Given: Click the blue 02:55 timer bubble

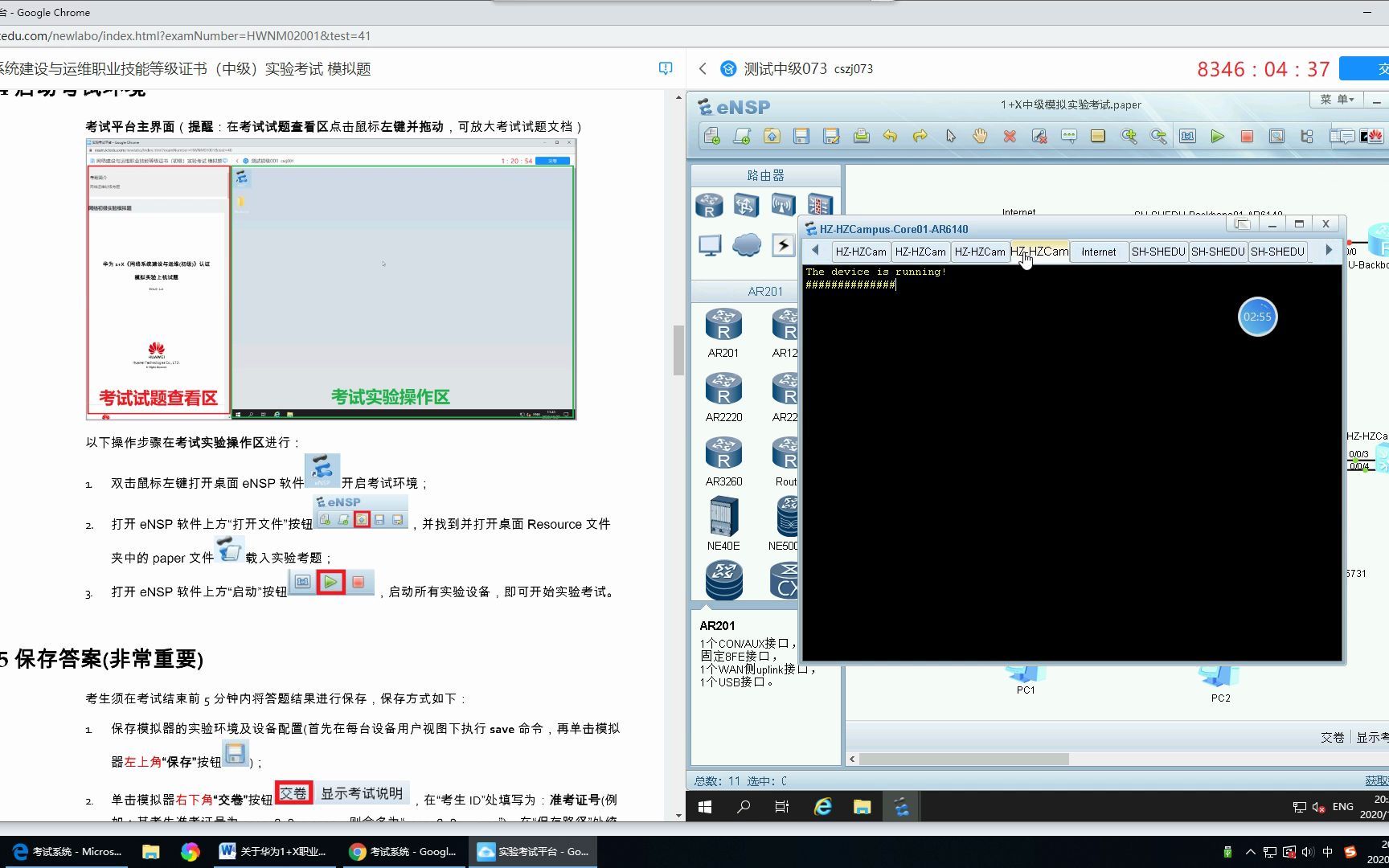Looking at the screenshot, I should click(1257, 317).
